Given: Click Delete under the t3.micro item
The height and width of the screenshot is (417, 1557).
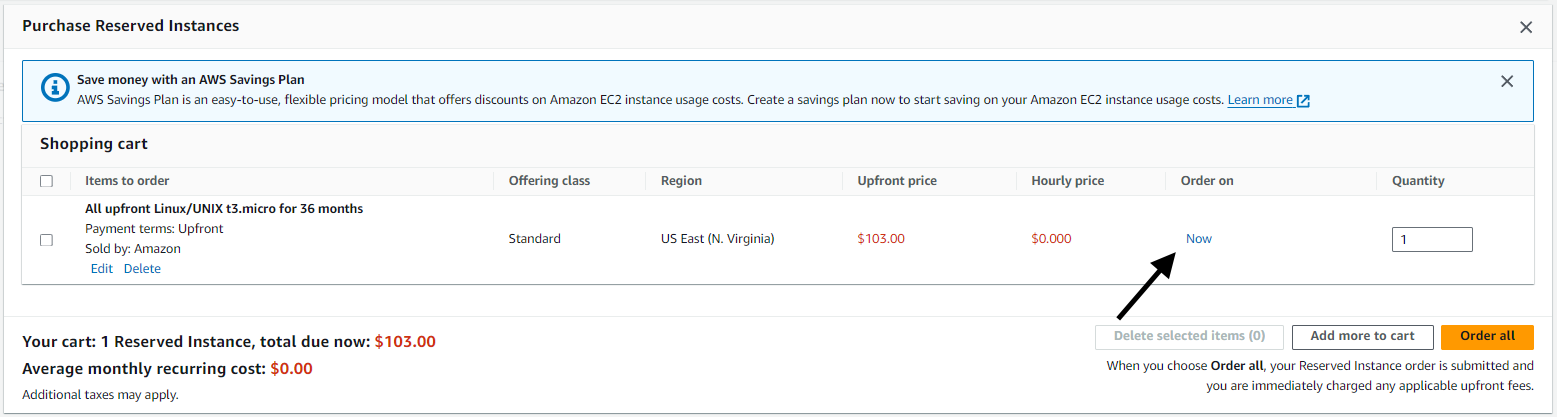Looking at the screenshot, I should pos(142,269).
